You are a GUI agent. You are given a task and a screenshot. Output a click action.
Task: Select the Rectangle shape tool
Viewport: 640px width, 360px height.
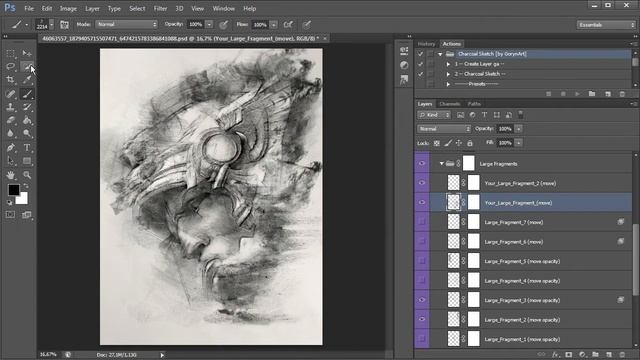pos(27,161)
